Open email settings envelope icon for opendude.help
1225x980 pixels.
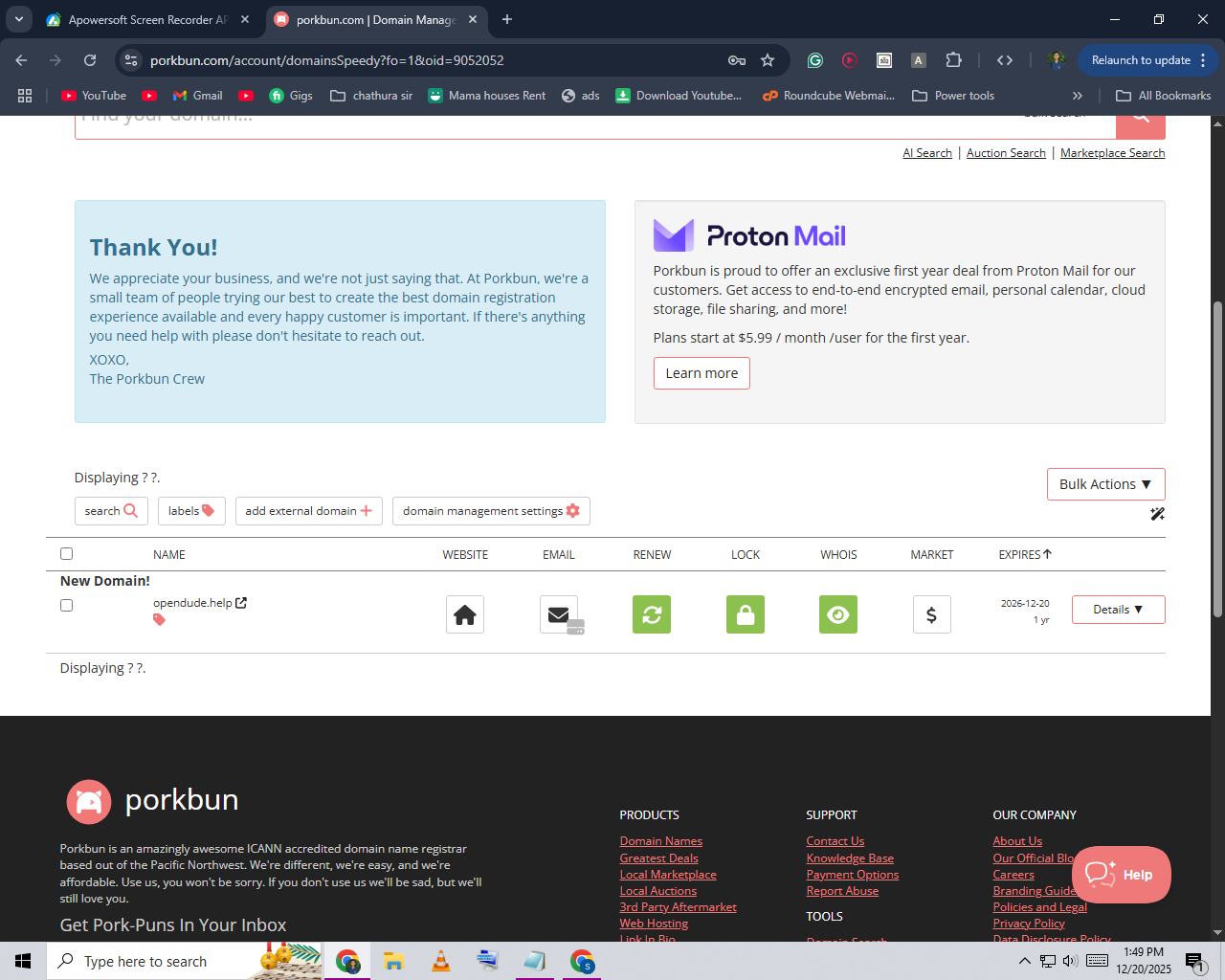558,614
